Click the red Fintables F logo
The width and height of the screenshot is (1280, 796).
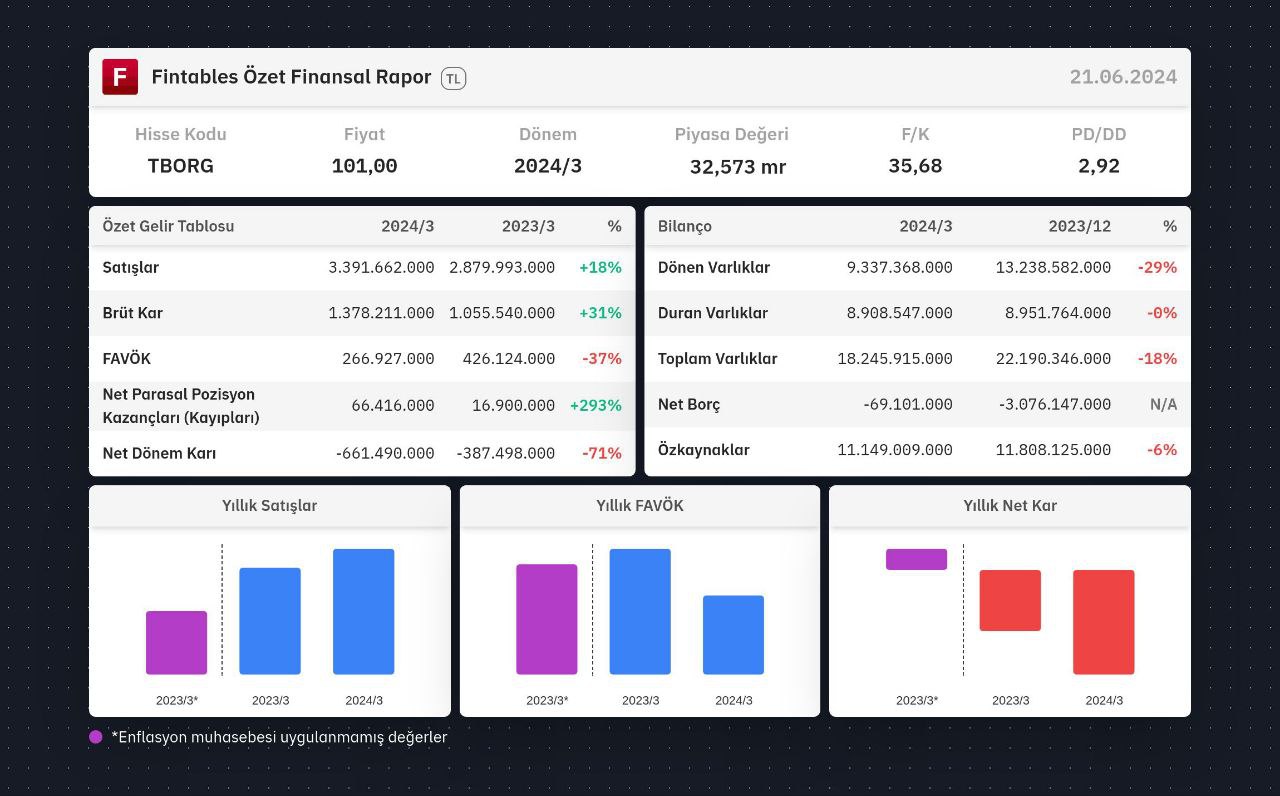[x=120, y=77]
